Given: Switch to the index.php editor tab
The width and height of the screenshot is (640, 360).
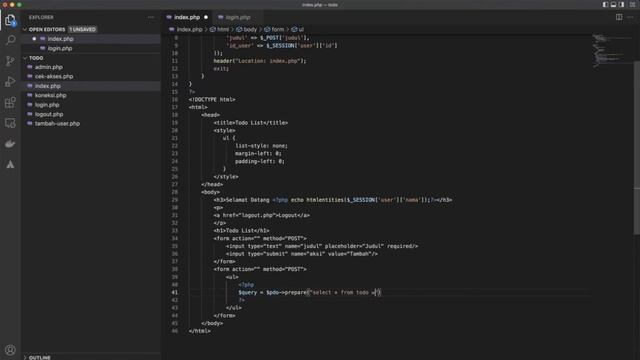Looking at the screenshot, I should coord(187,17).
